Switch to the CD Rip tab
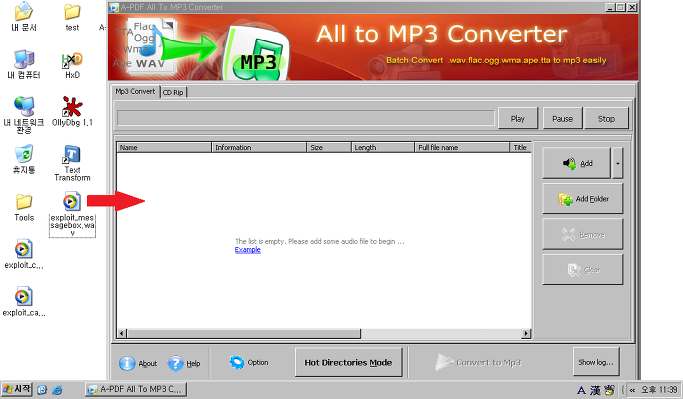This screenshot has height=399, width=683. [173, 92]
